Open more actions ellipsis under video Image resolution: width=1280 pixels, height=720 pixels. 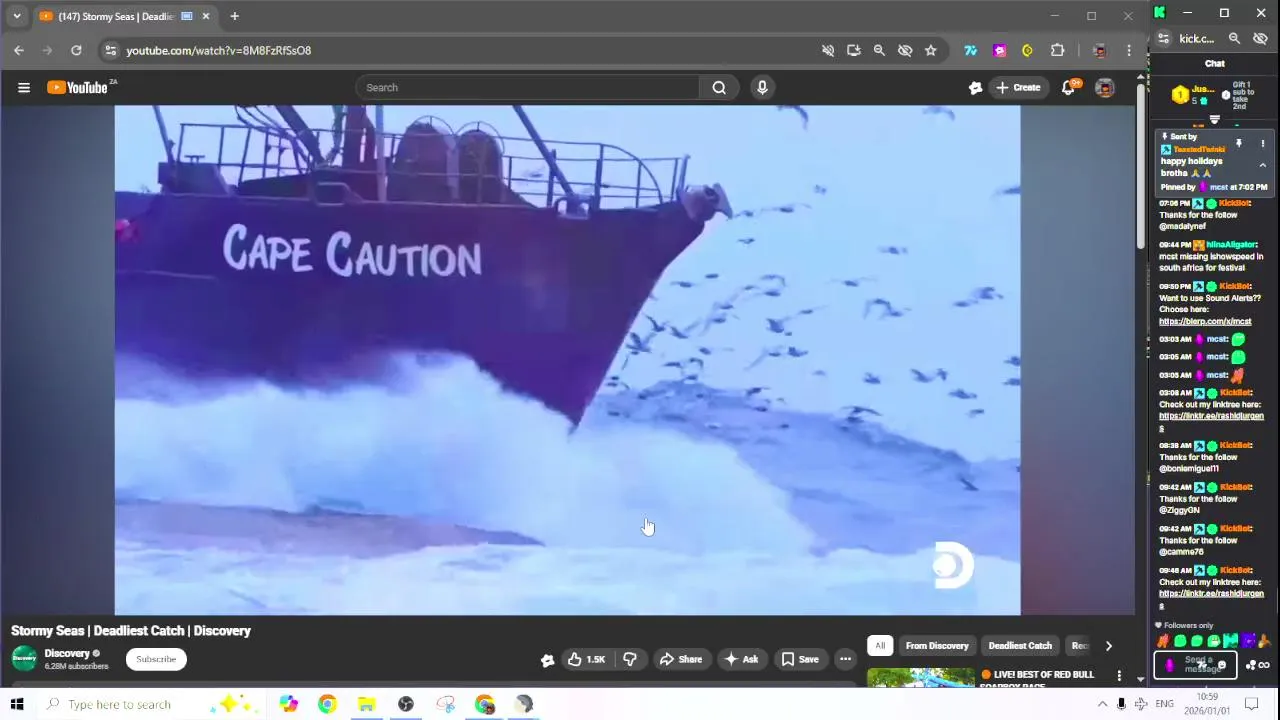[x=845, y=659]
